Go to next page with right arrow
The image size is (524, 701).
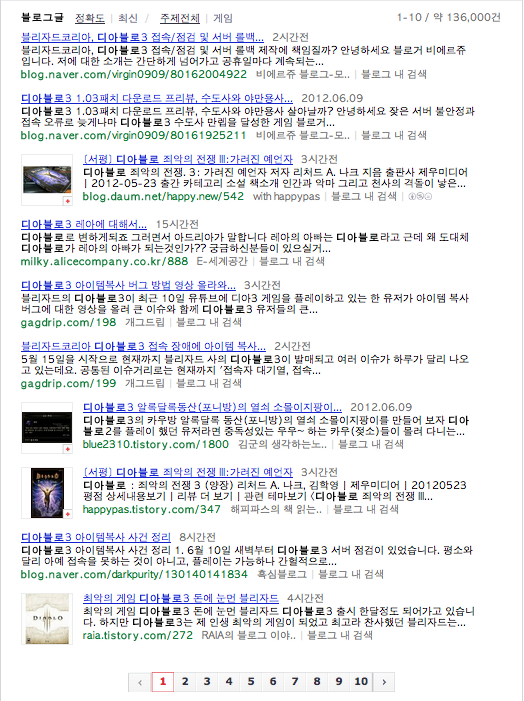pos(384,682)
